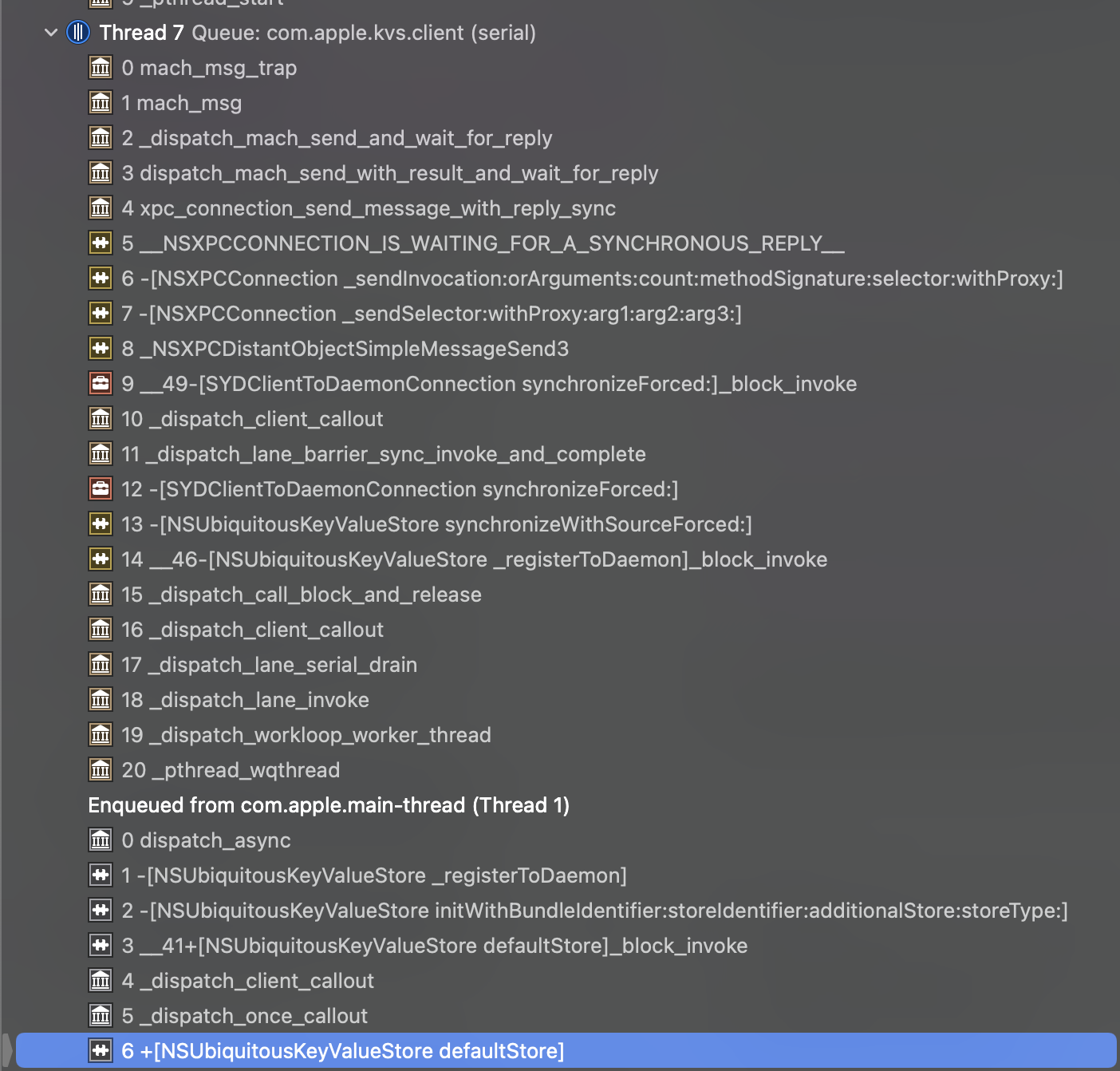This screenshot has width=1120, height=1071.
Task: Click icon beside frame 13 synchronizeWithSourceForced
Action: click(101, 524)
